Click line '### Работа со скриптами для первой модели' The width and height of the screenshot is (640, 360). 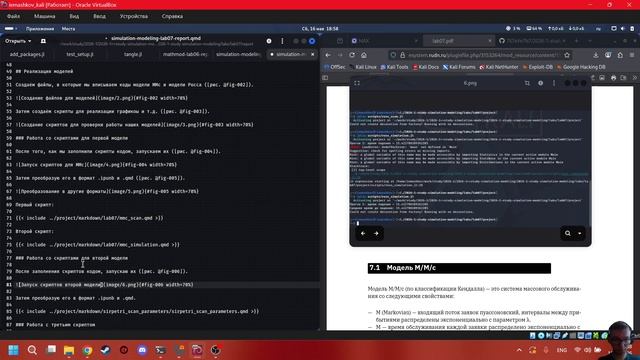[72, 138]
